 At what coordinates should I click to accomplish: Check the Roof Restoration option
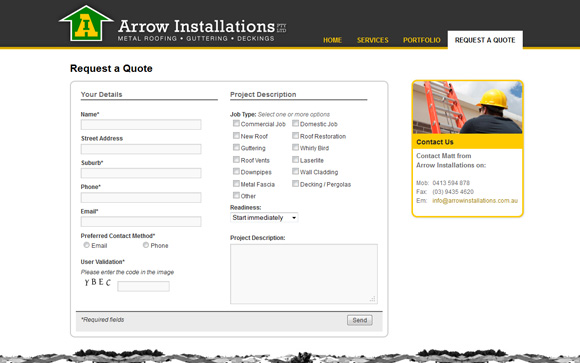[296, 135]
